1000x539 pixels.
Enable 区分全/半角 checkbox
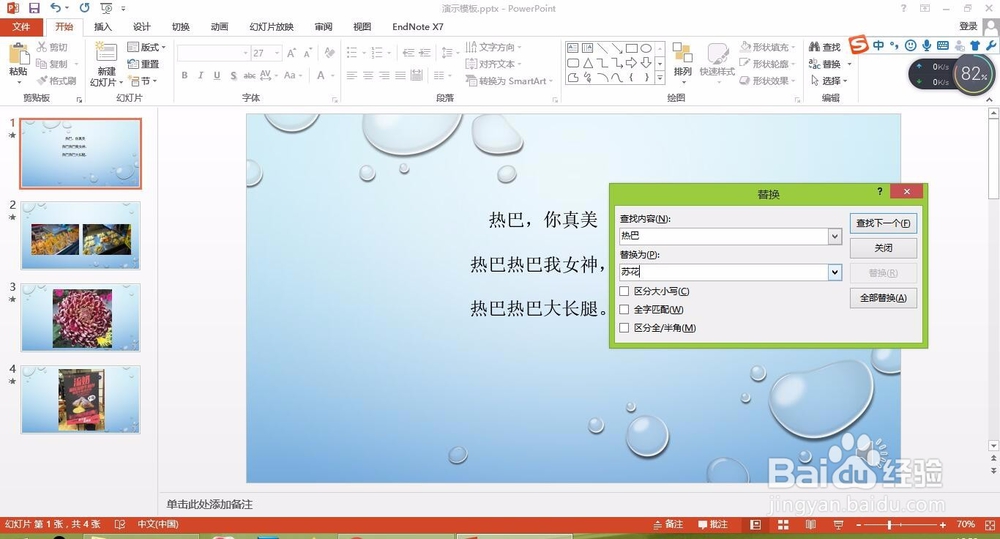[x=624, y=328]
